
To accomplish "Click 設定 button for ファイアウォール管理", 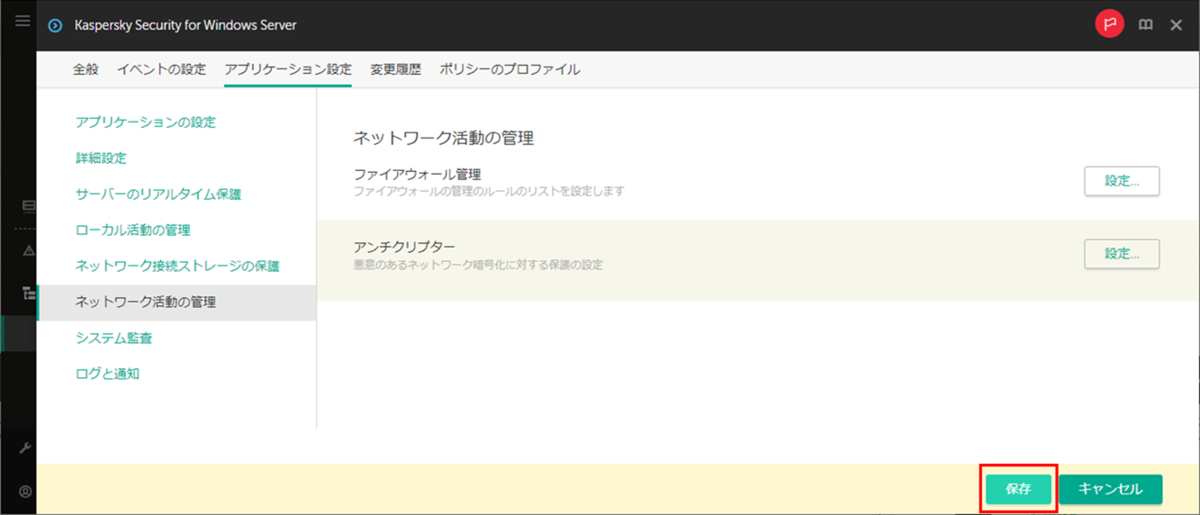I will [1122, 181].
